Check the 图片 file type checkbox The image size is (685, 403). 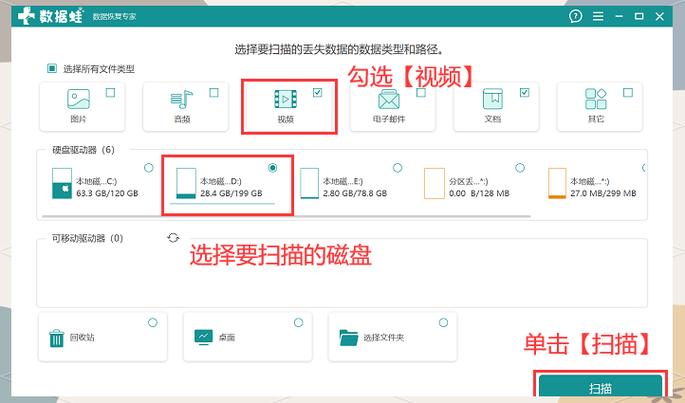pyautogui.click(x=111, y=92)
